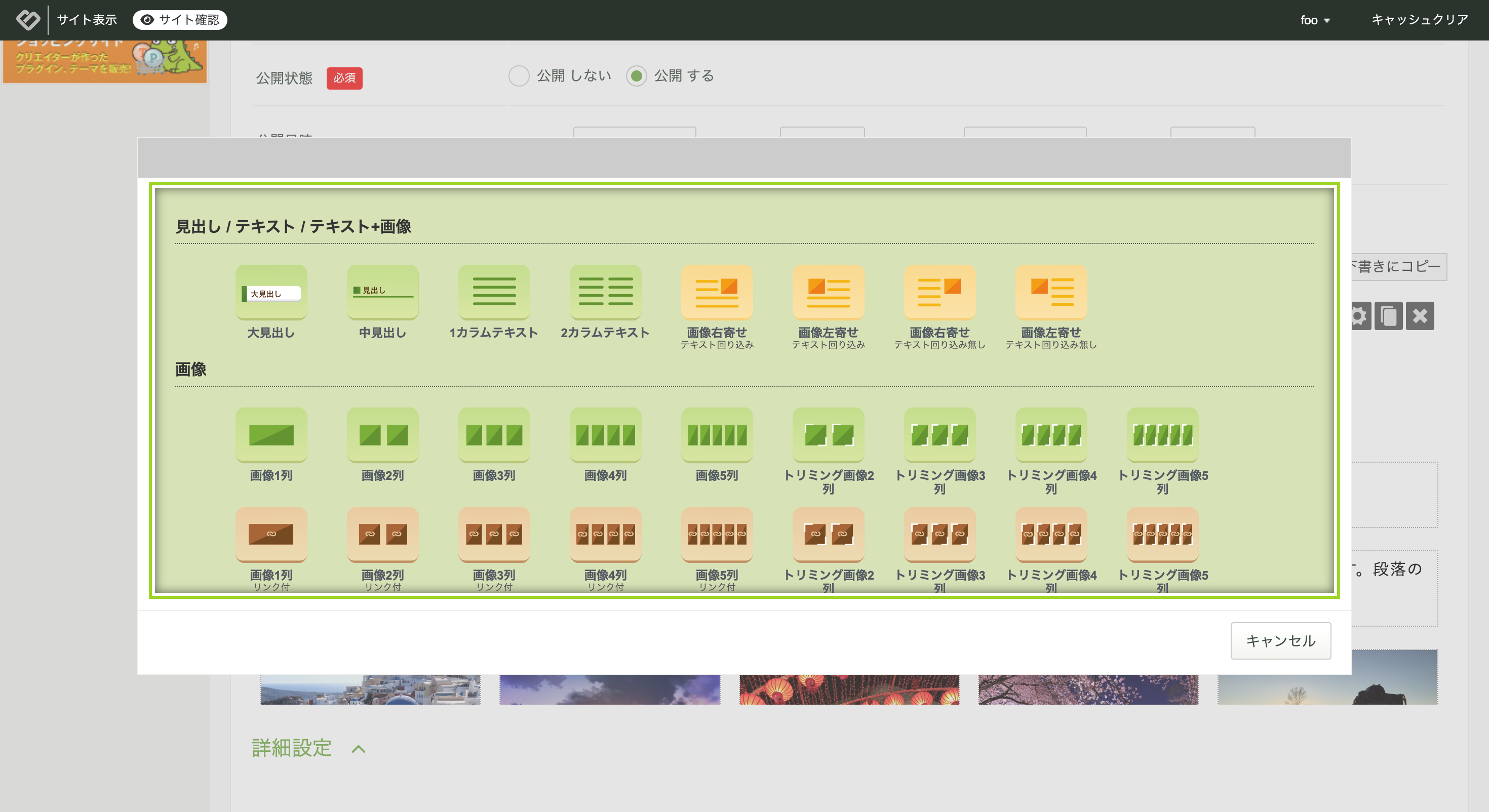Add a 画像2列 block
The width and height of the screenshot is (1489, 812).
click(383, 435)
